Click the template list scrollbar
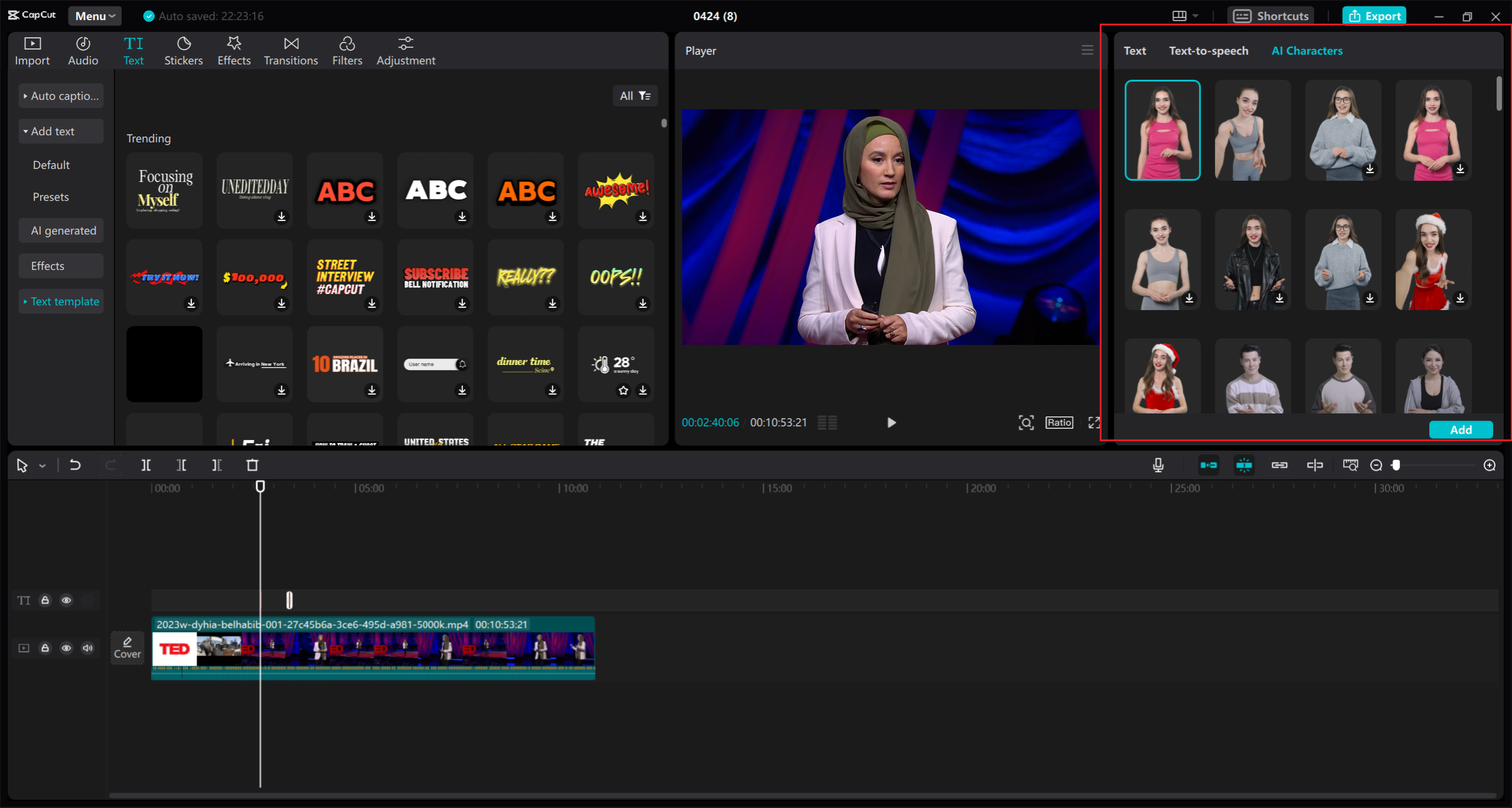The height and width of the screenshot is (808, 1512). [x=664, y=123]
